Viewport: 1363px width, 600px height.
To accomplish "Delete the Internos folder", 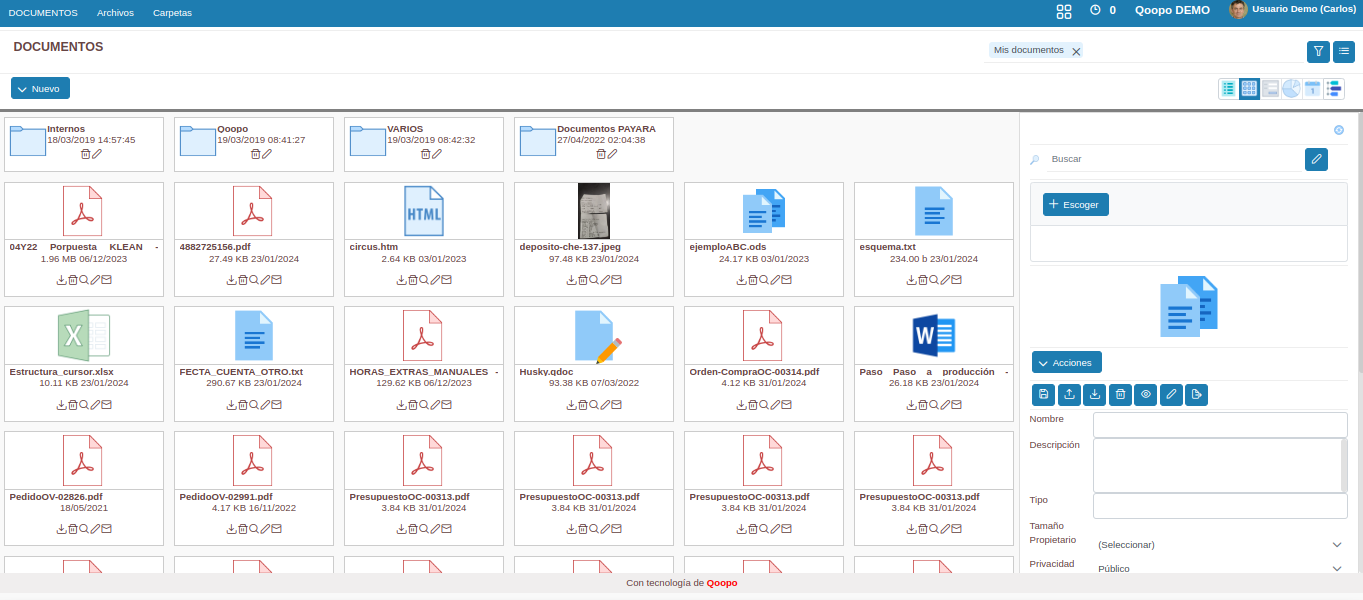I will tap(86, 154).
